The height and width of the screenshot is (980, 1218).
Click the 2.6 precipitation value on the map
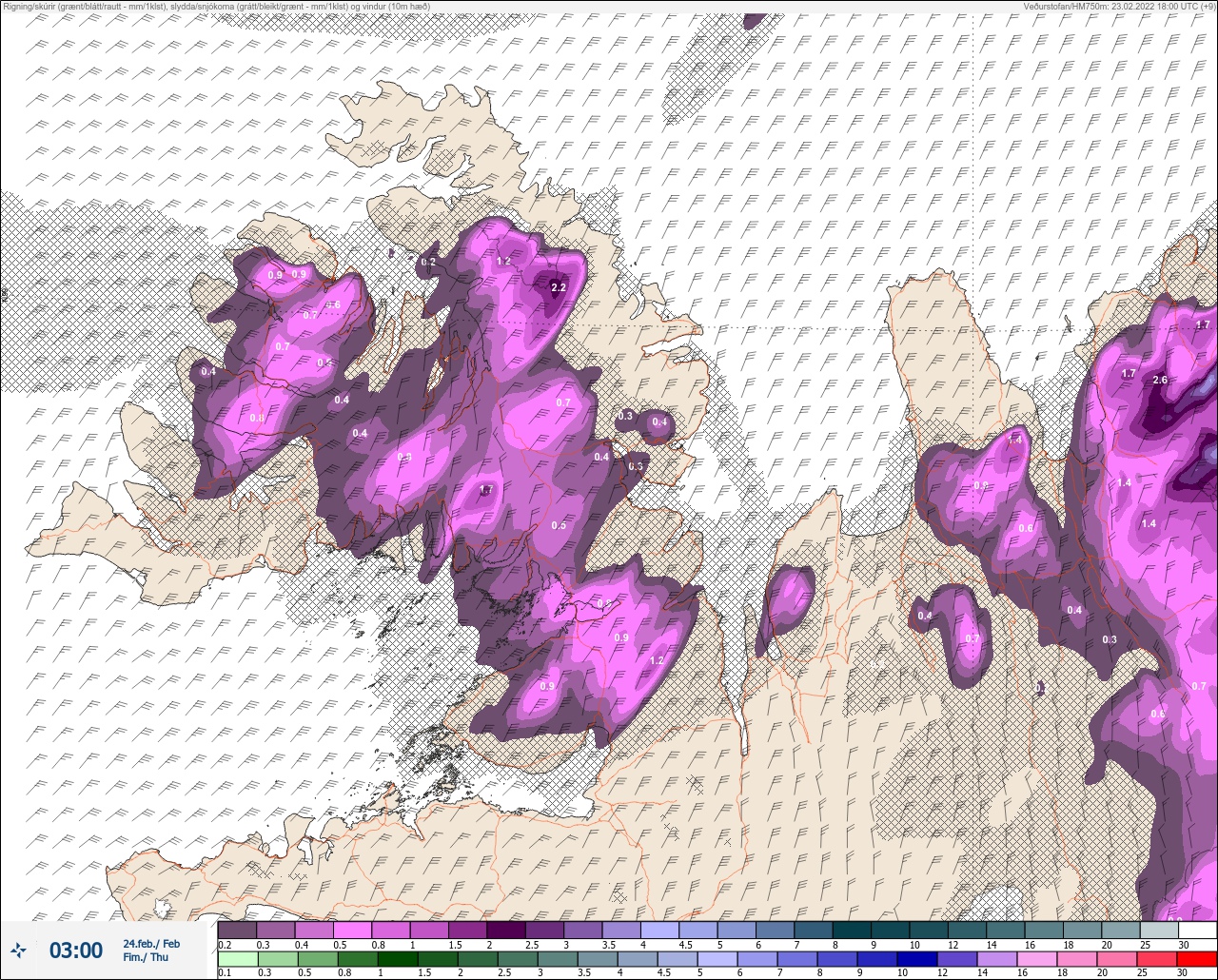(1159, 380)
